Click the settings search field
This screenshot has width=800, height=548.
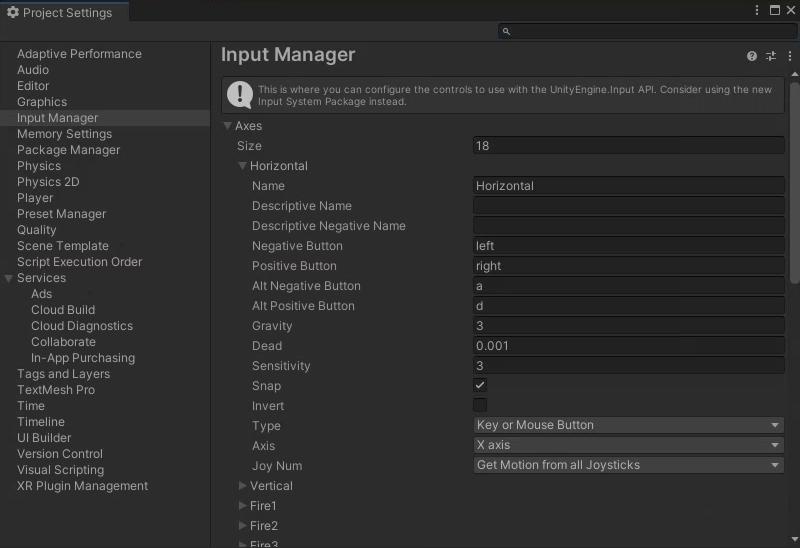tap(647, 32)
